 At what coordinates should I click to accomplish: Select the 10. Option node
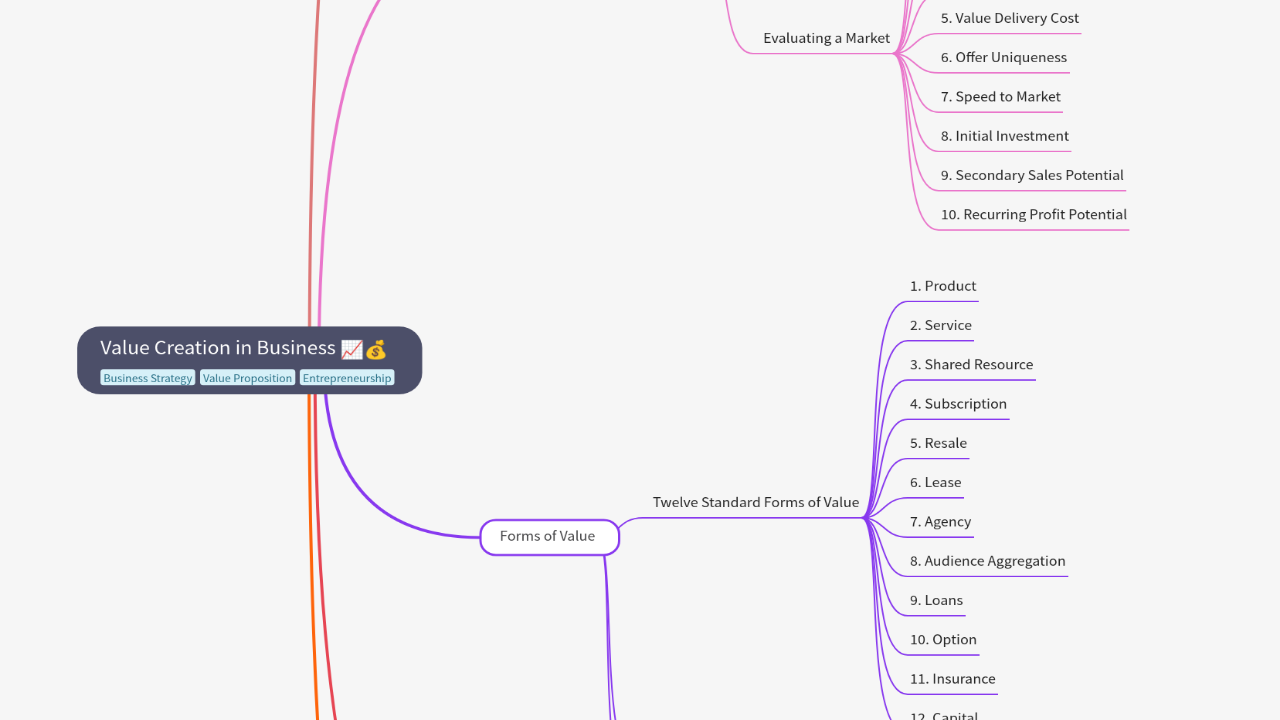[x=943, y=640]
